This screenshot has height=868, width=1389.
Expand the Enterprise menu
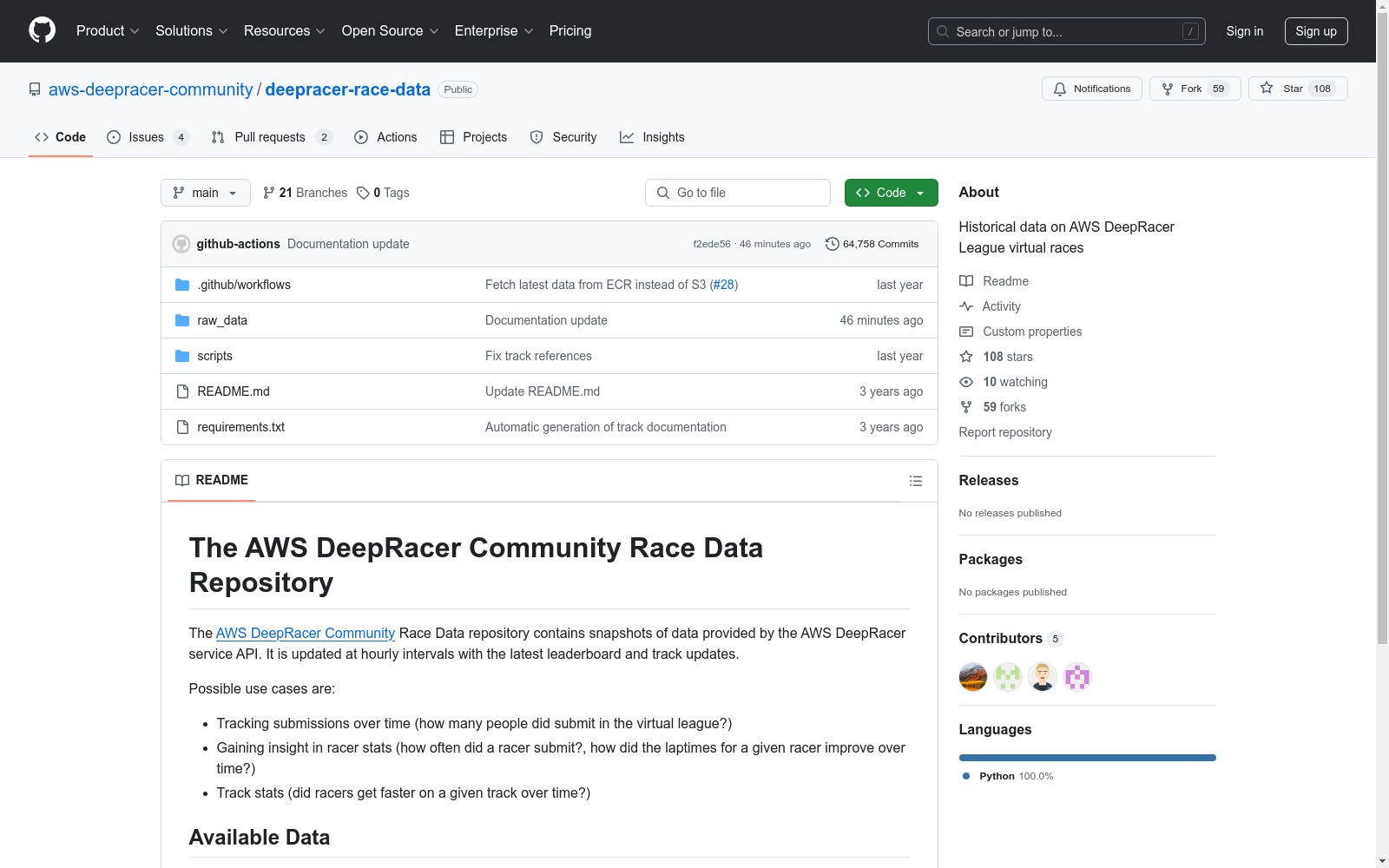pos(494,31)
